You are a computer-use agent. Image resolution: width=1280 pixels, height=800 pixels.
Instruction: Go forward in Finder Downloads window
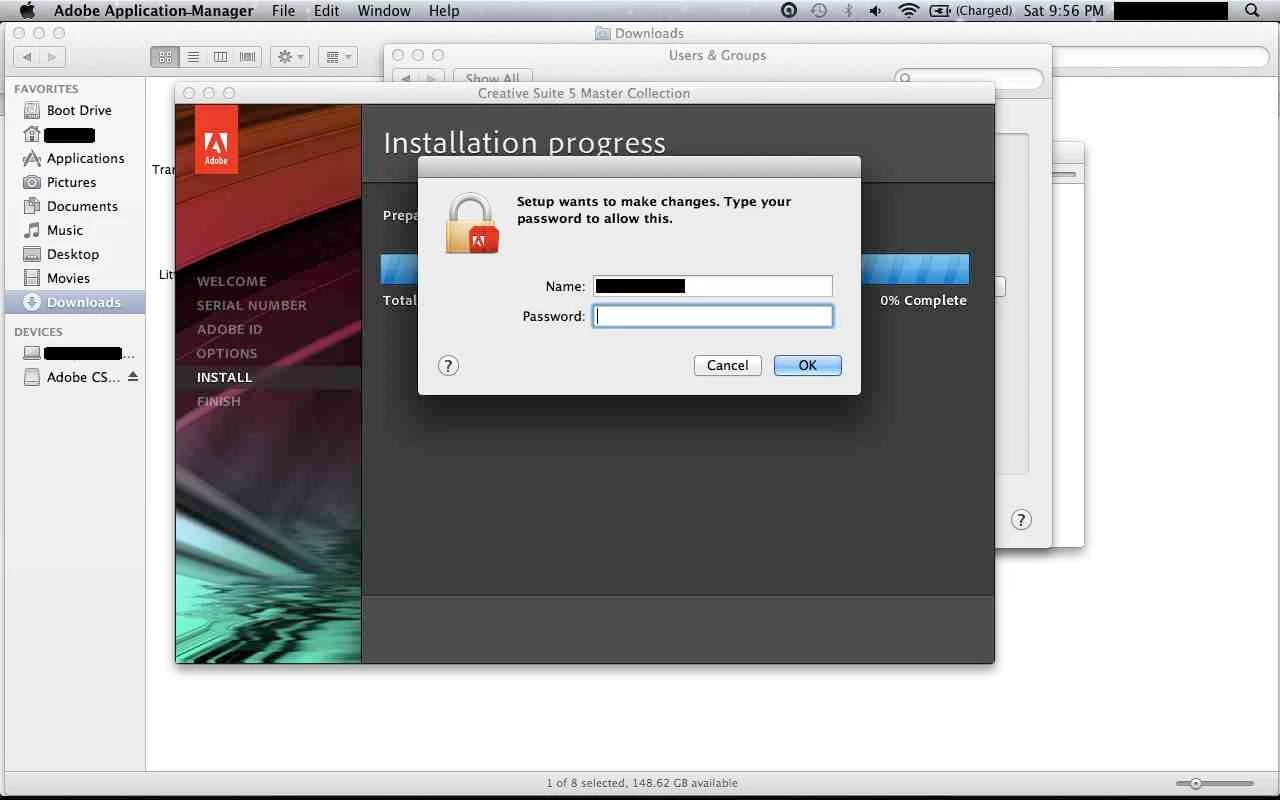click(x=53, y=57)
